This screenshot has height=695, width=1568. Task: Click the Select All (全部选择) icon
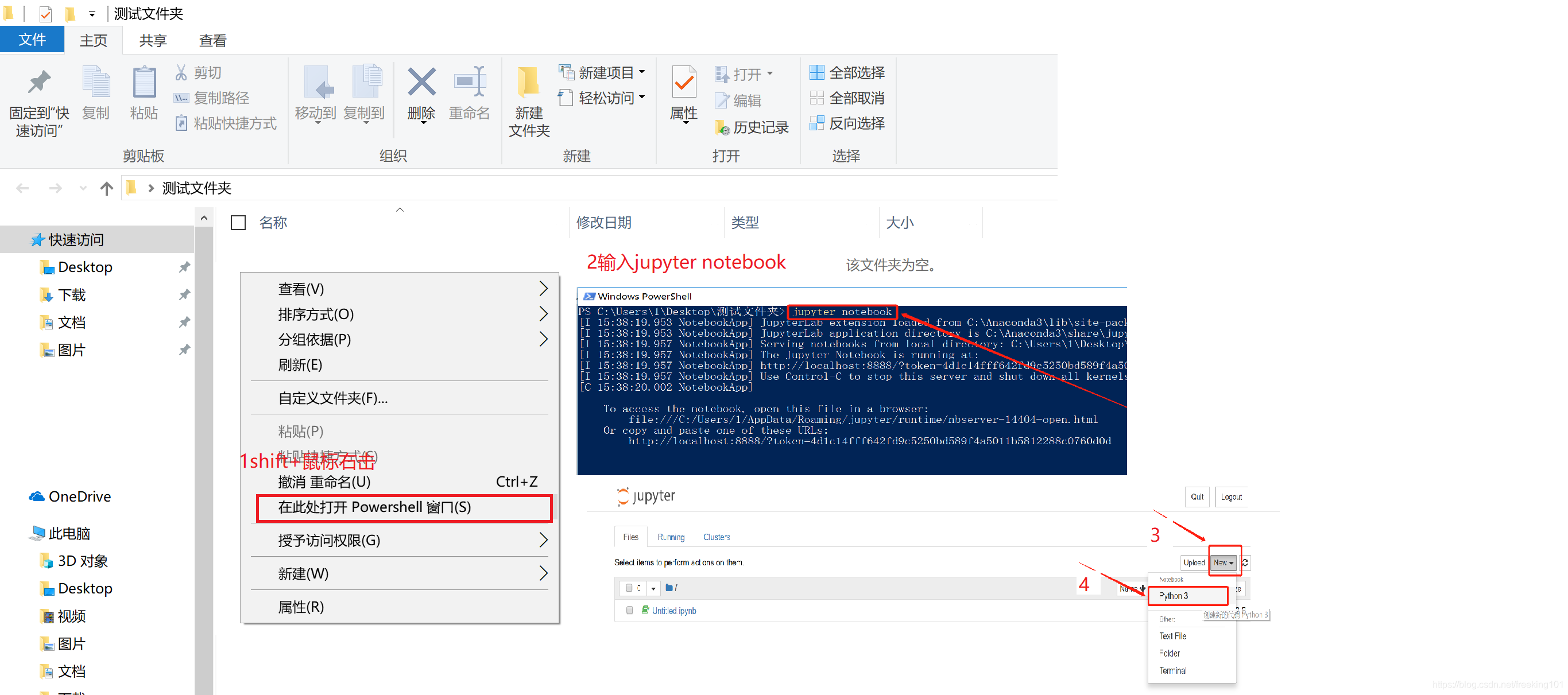[816, 72]
